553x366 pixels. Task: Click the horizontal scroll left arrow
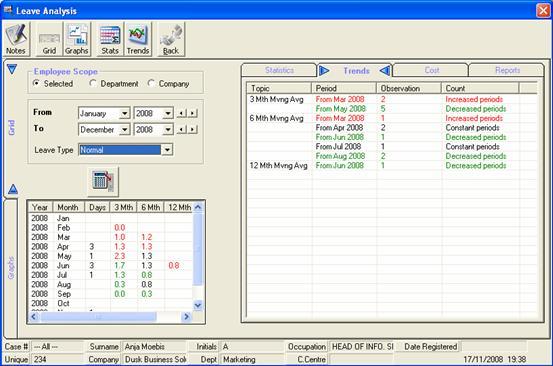[x=34, y=317]
